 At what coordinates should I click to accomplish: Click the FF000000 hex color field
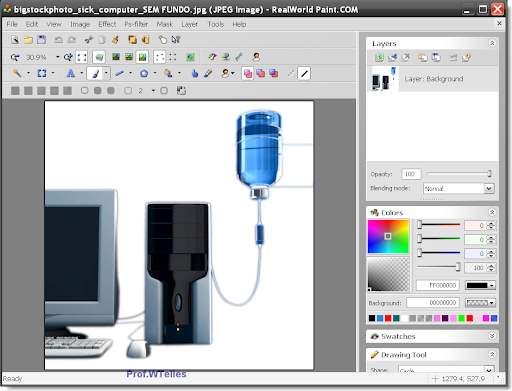click(x=438, y=285)
